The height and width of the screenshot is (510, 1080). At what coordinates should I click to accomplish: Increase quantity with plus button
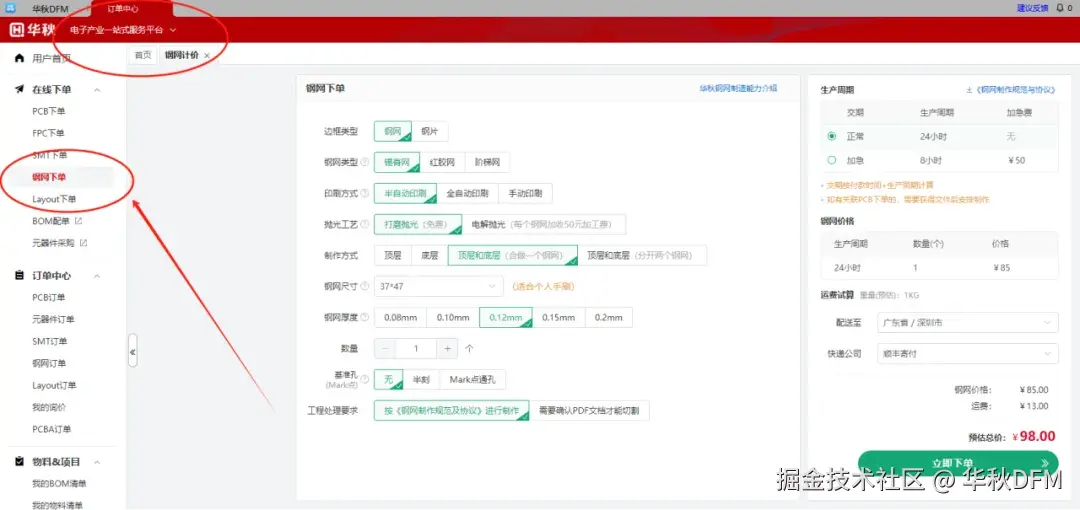(x=447, y=349)
